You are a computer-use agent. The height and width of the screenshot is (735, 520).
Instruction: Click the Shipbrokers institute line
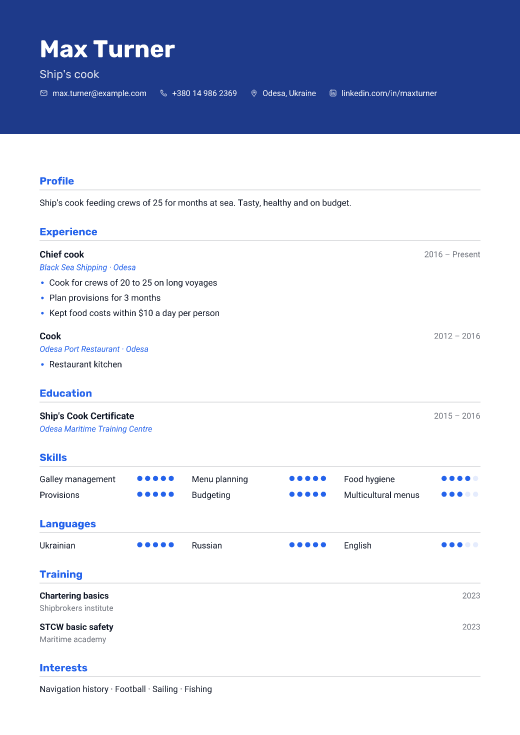tap(76, 608)
